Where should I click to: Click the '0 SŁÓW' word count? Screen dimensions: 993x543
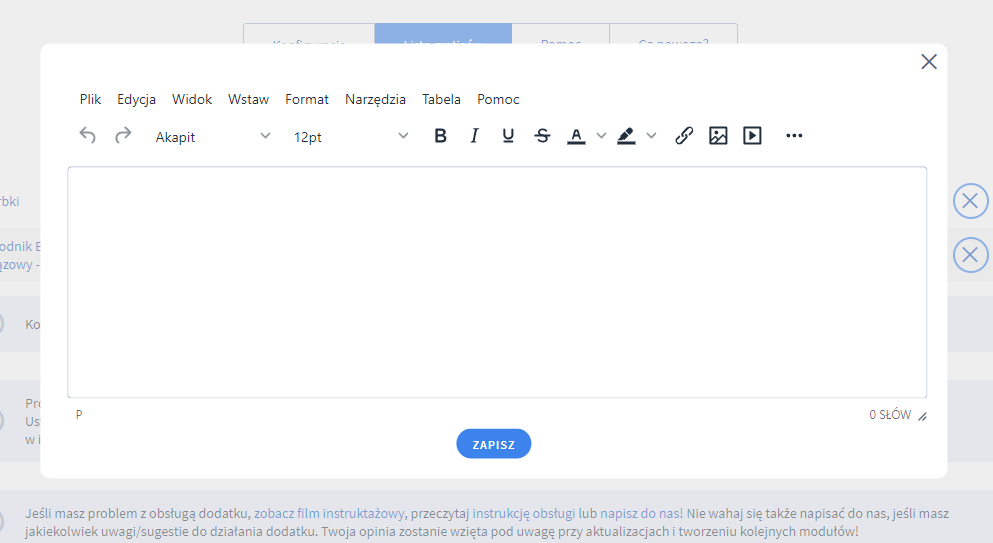coord(890,415)
